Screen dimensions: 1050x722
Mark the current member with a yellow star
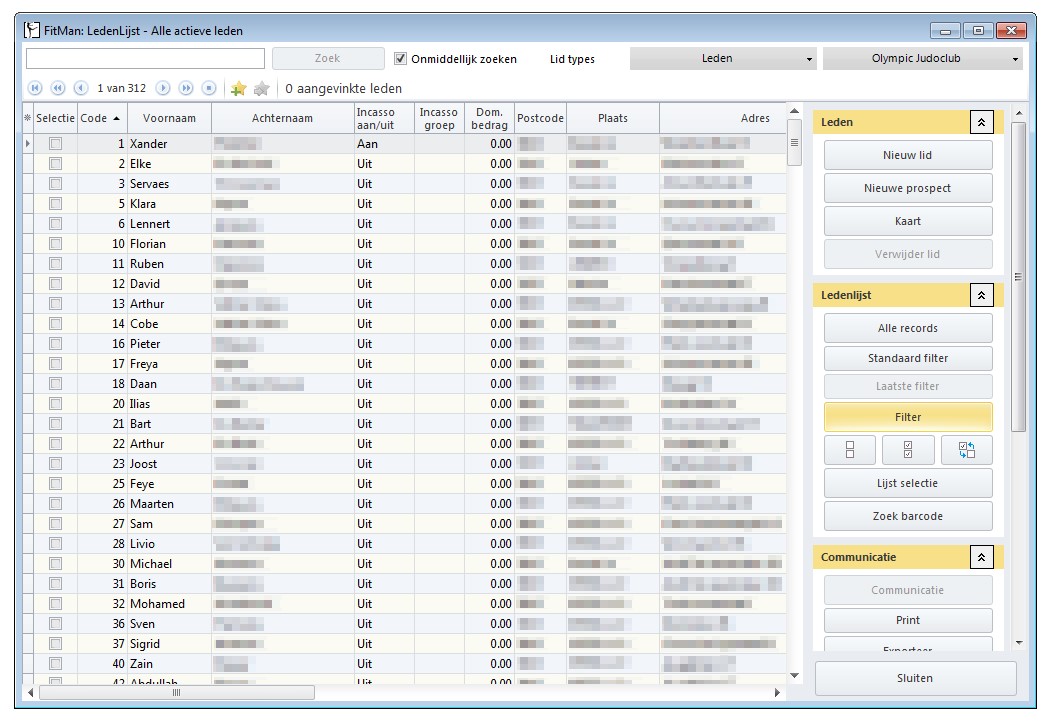click(237, 87)
